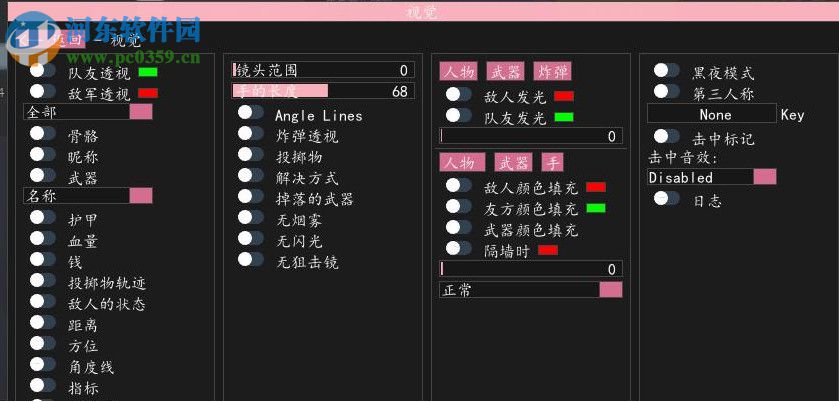Open the red 敌军透视 color swatch
Image resolution: width=839 pixels, height=402 pixels.
coord(148,93)
